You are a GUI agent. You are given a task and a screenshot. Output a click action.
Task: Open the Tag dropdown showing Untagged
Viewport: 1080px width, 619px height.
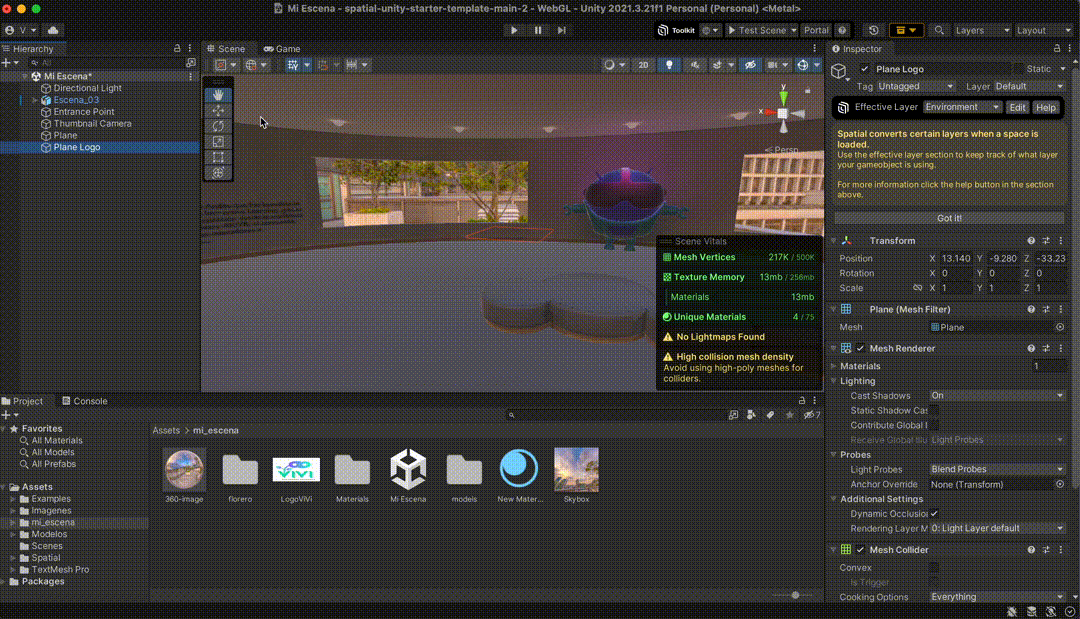915,86
